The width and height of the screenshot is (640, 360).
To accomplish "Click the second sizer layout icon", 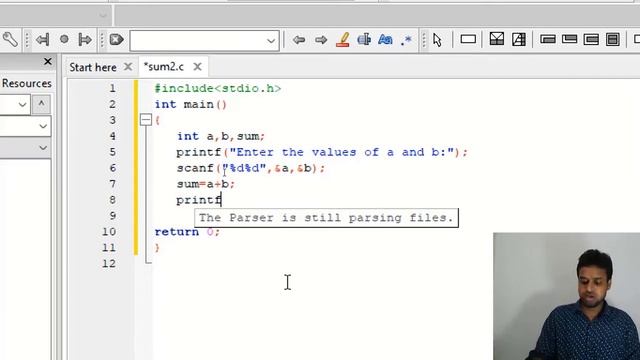I will 569,40.
